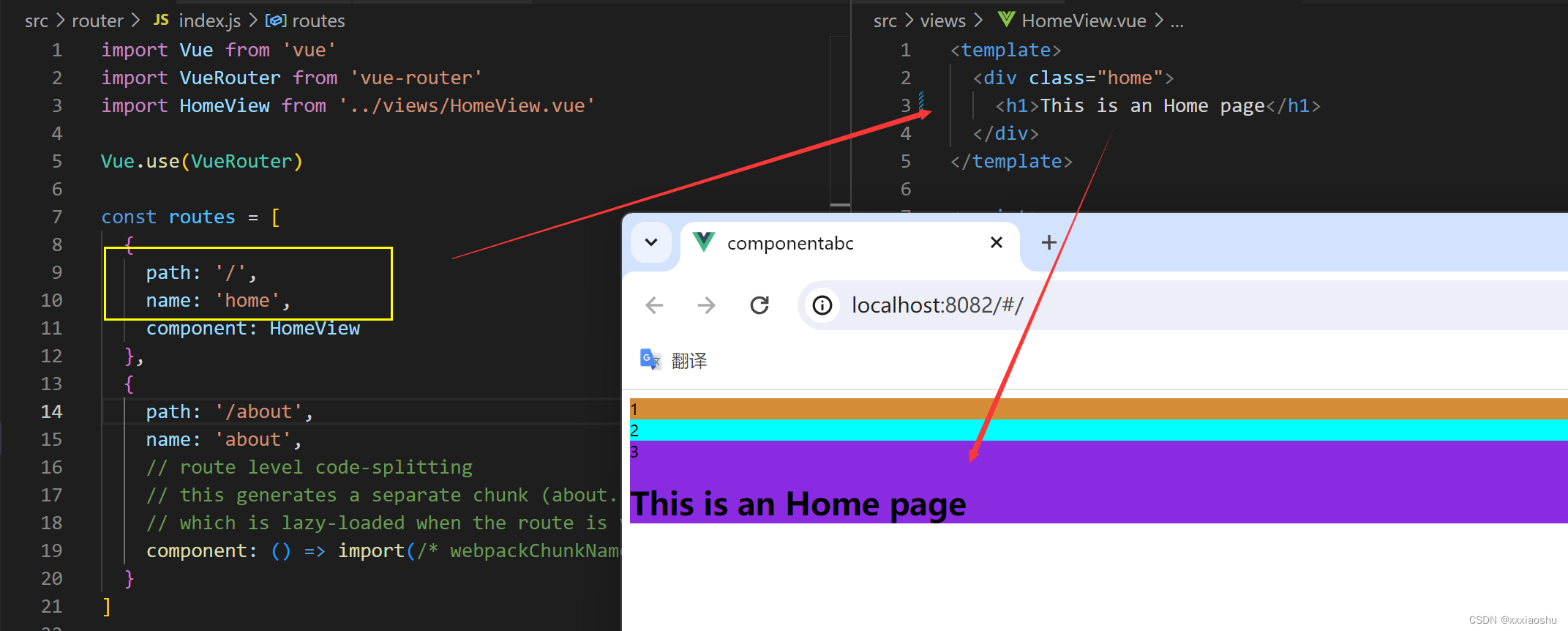Open the router breadcrumb folder

pos(97,20)
